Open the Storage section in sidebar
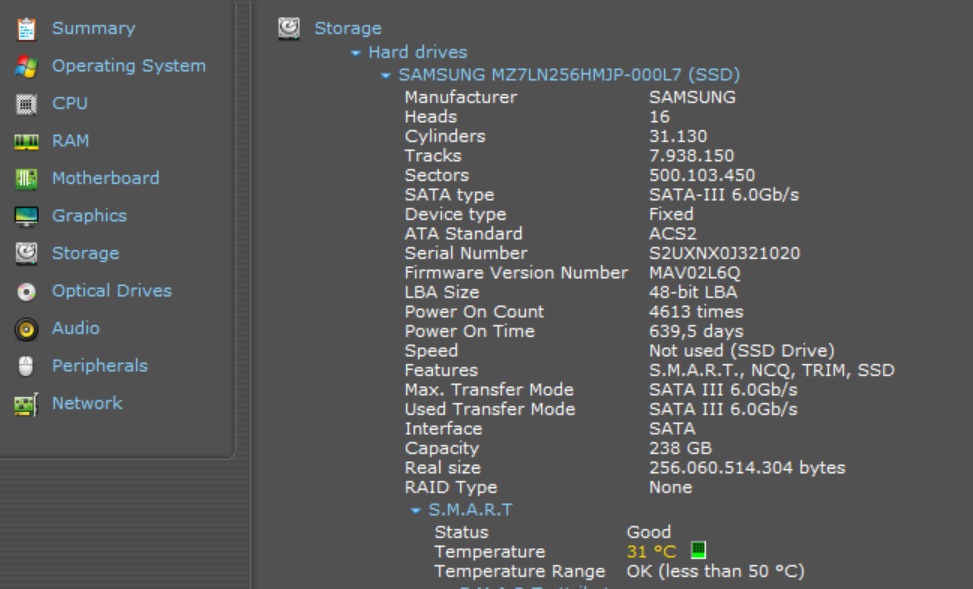 point(85,254)
